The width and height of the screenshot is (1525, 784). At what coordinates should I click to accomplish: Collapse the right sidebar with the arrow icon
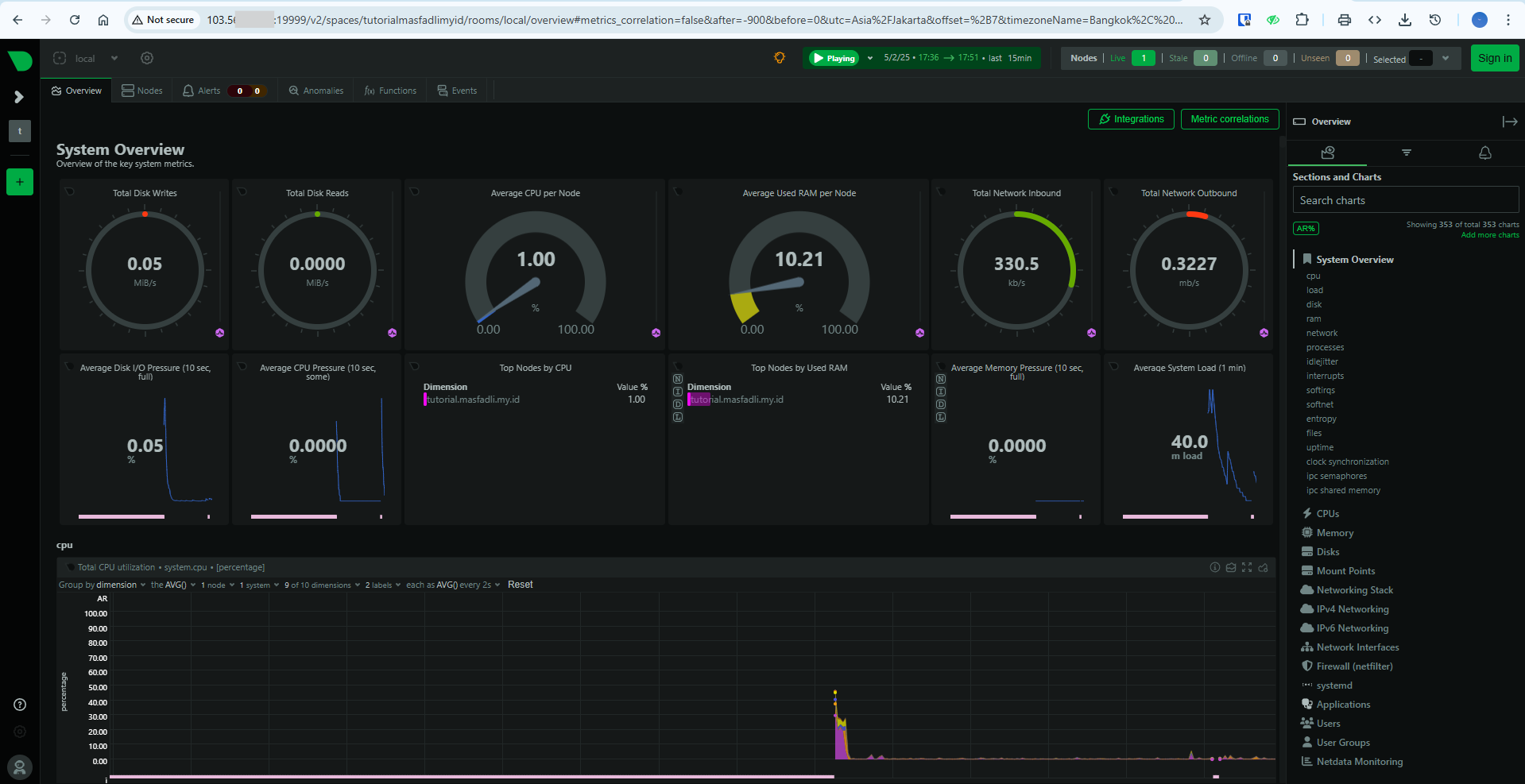click(1510, 122)
